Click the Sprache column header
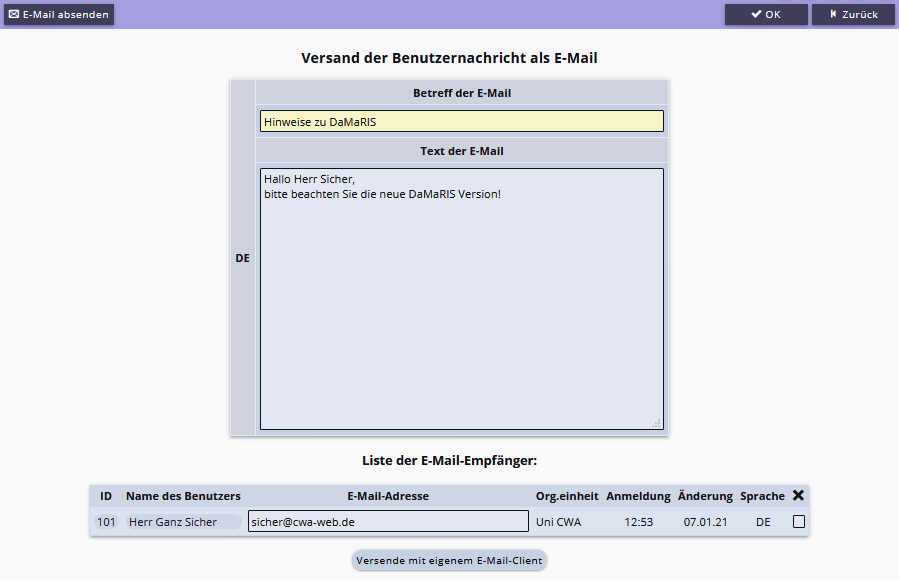Viewport: 899px width, 580px height. (763, 496)
